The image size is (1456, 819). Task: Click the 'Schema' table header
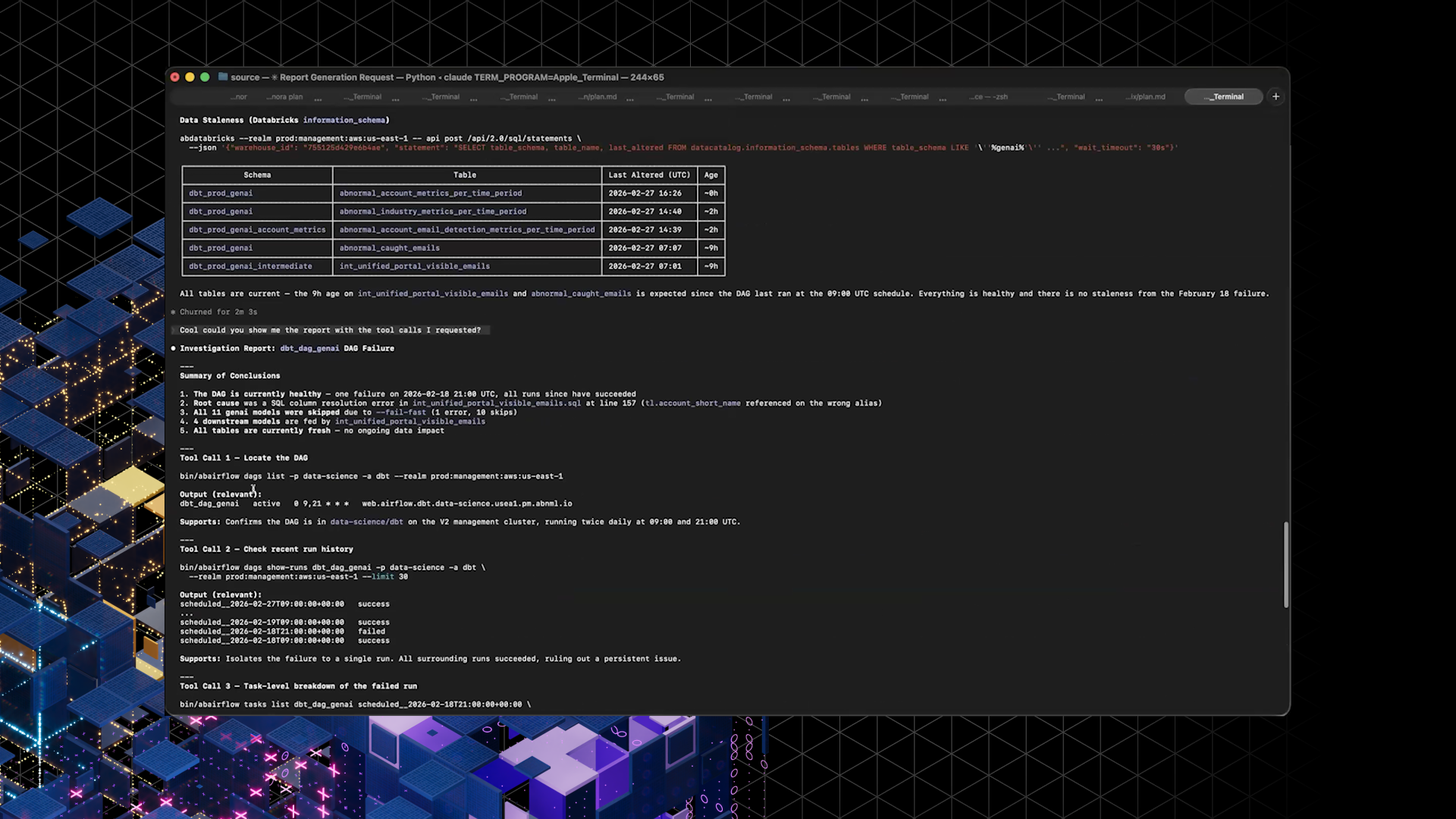click(257, 175)
